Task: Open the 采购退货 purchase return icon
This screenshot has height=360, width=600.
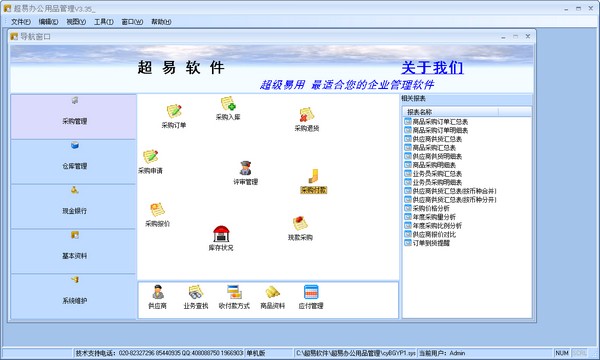Action: 307,119
